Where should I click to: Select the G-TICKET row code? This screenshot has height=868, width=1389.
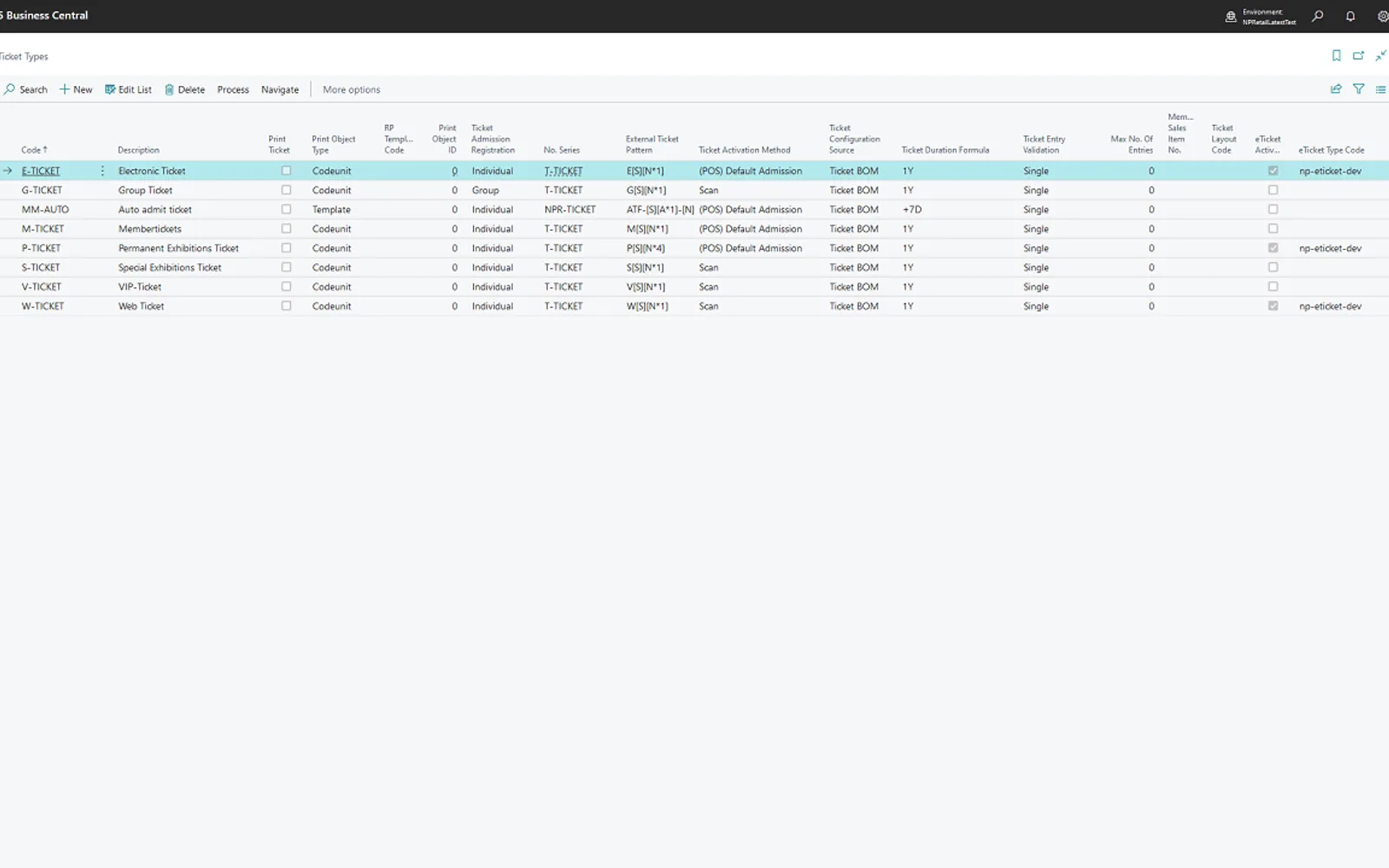(x=42, y=190)
